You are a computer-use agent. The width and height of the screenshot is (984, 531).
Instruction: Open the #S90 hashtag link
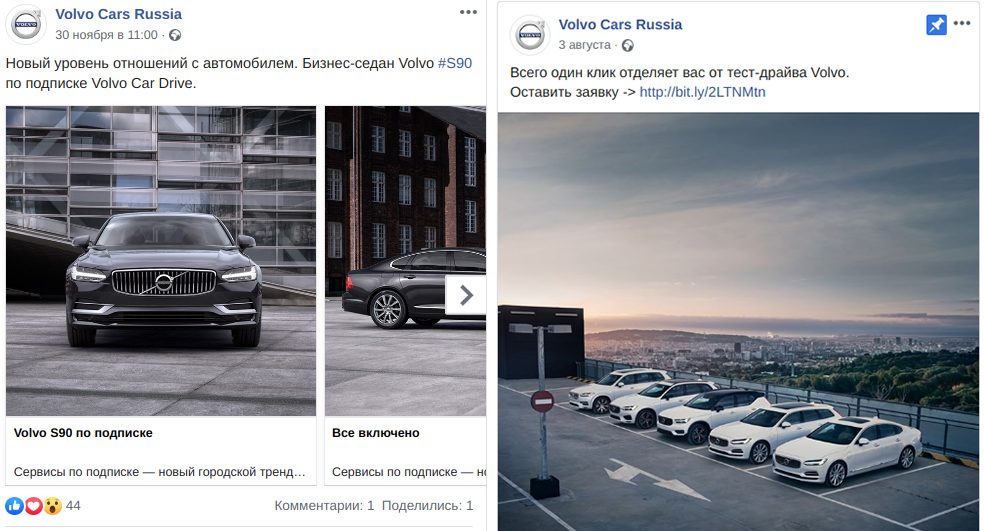pos(455,63)
